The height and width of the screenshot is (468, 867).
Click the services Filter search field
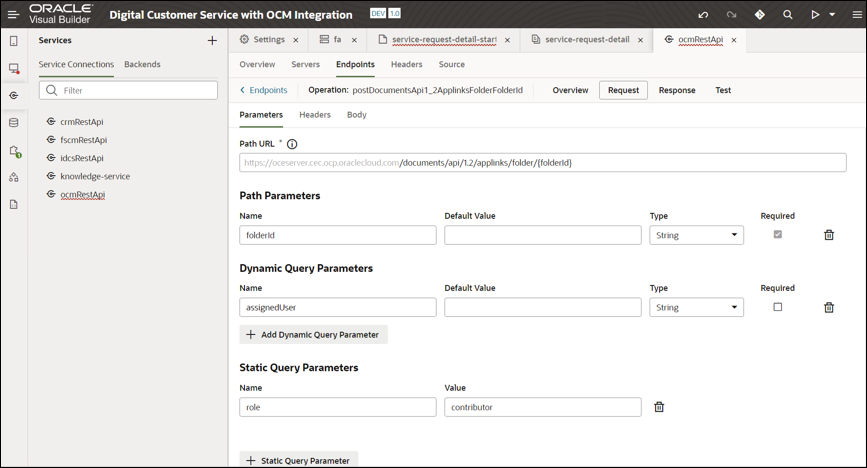pyautogui.click(x=128, y=90)
